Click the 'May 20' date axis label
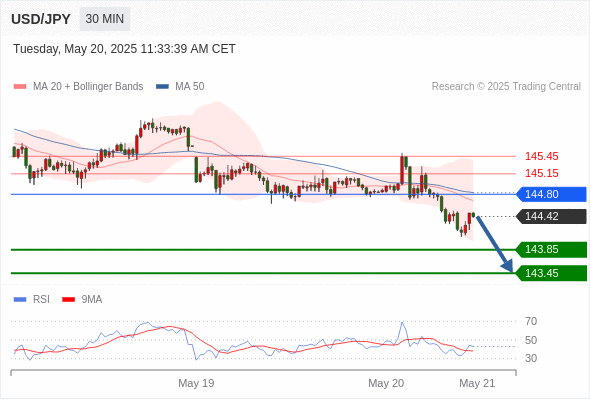Screen dimensions: 590x400 [386, 383]
